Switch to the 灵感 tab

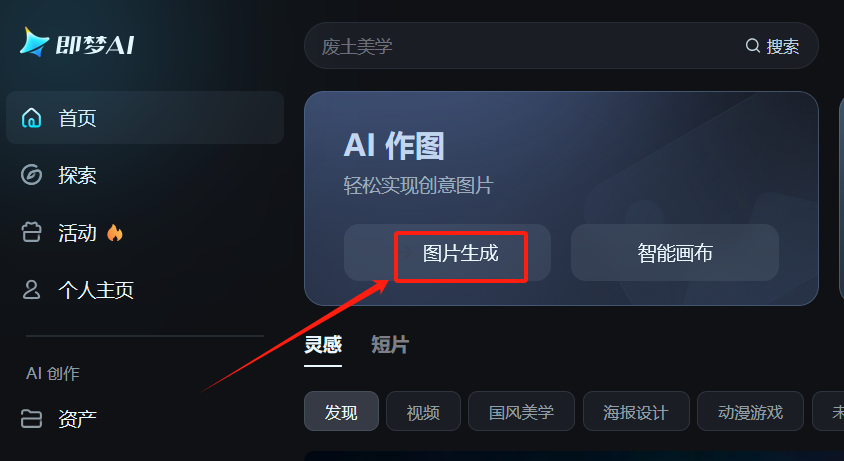(323, 345)
